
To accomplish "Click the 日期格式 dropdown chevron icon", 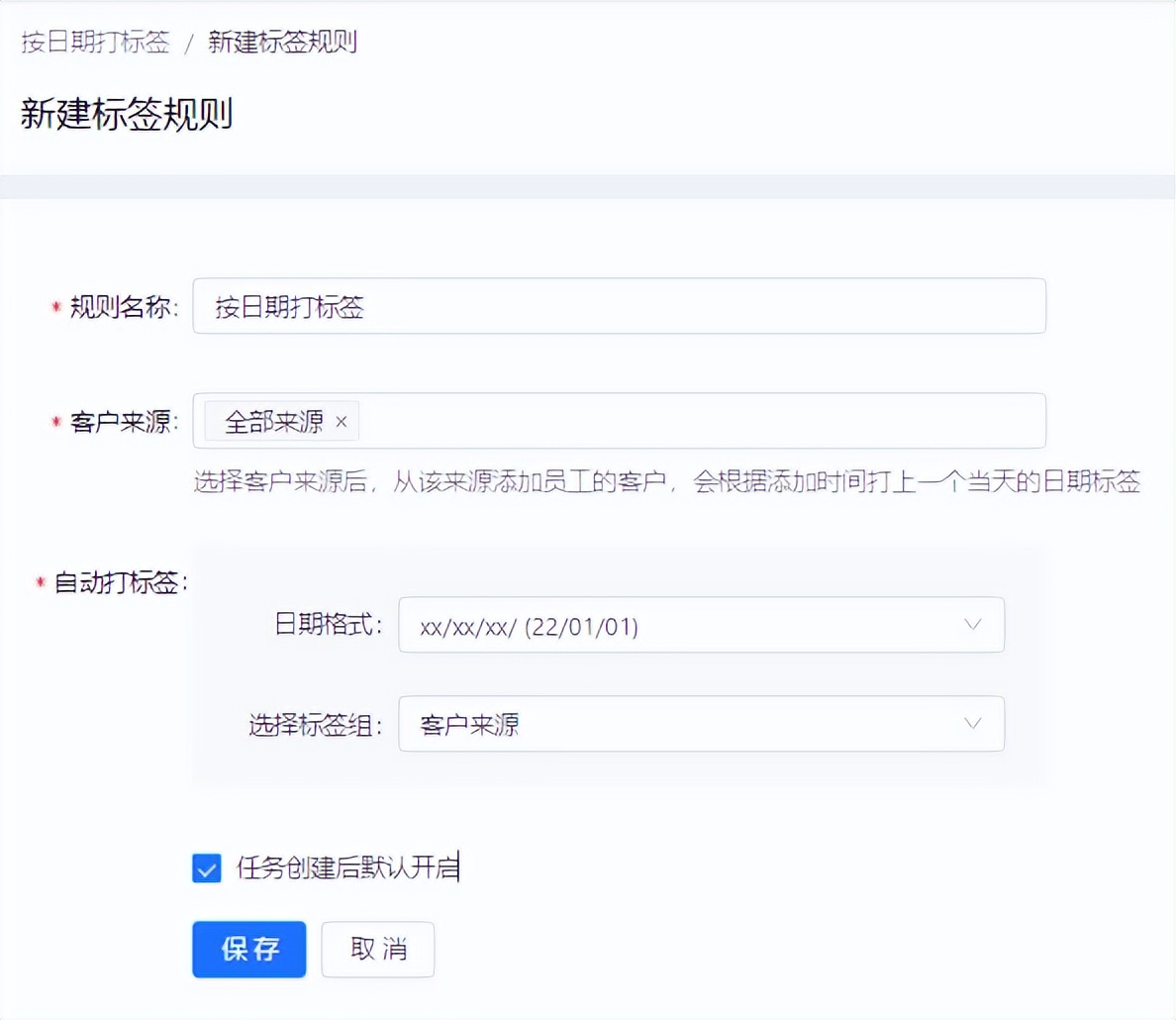I will [x=972, y=625].
